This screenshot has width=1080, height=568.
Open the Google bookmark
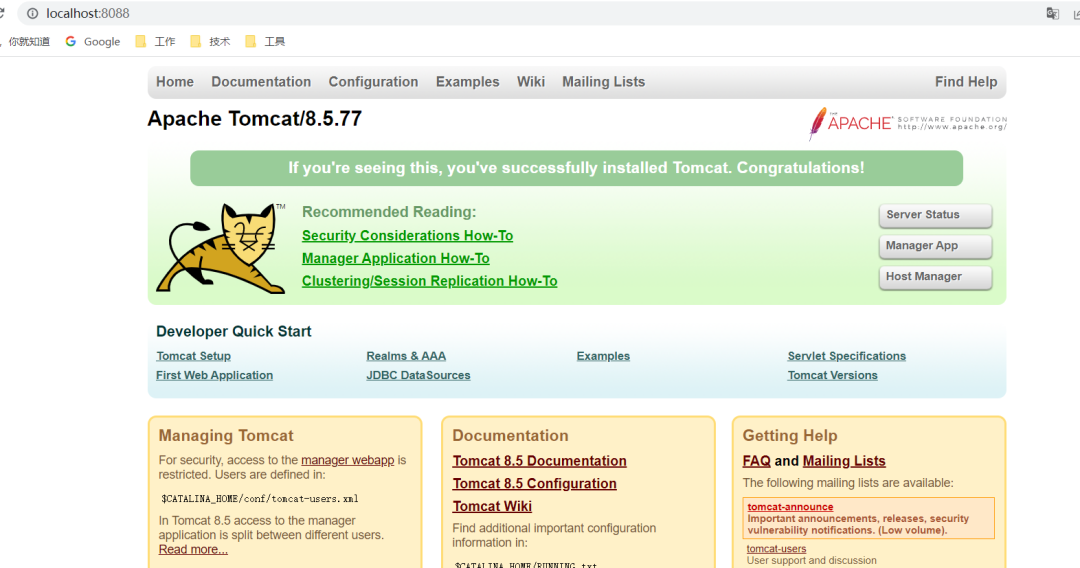tap(93, 41)
